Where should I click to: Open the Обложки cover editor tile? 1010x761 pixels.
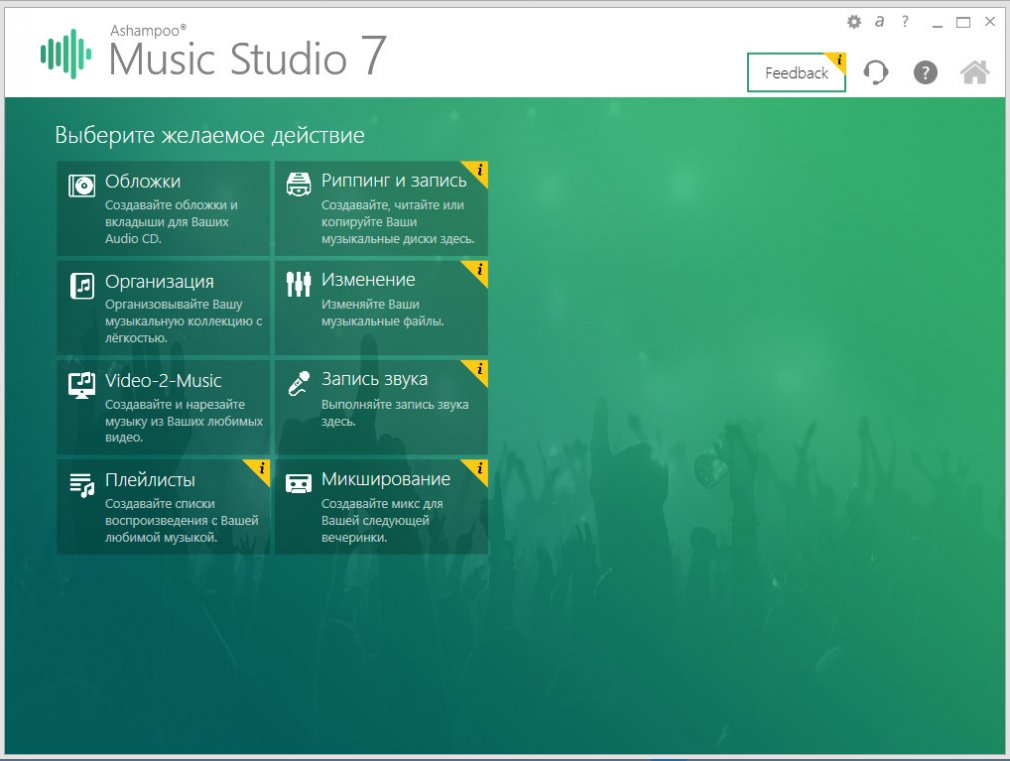pos(163,208)
